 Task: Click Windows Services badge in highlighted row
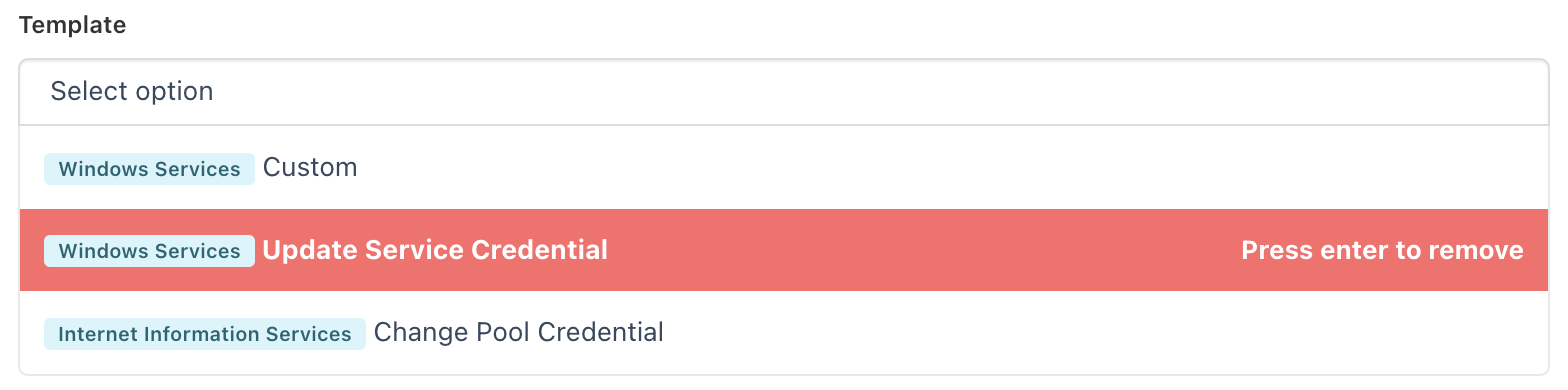(x=149, y=251)
